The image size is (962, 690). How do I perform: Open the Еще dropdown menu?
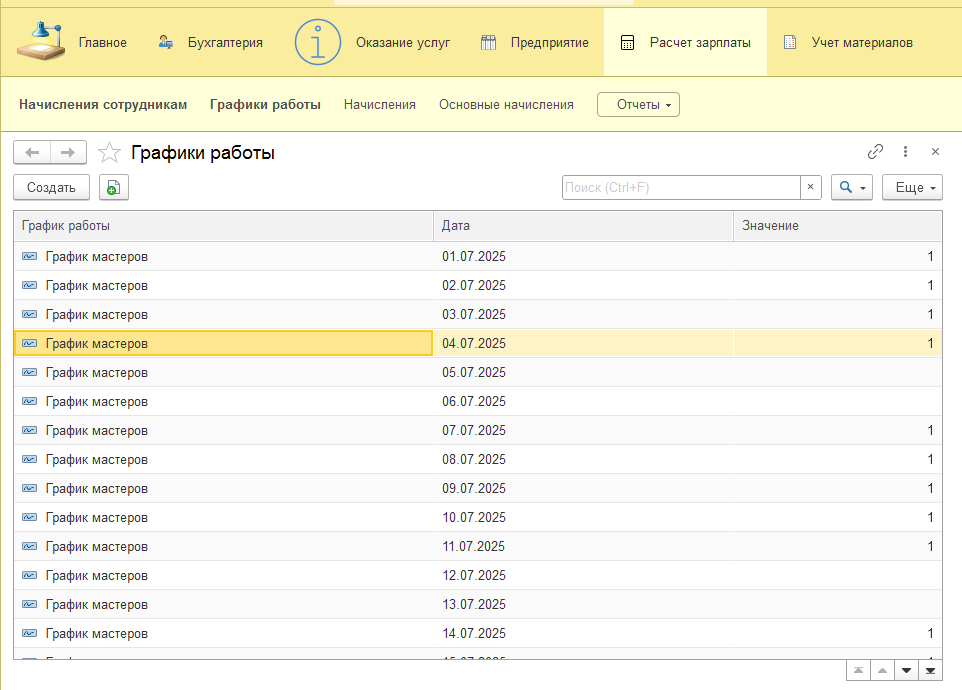pos(912,187)
